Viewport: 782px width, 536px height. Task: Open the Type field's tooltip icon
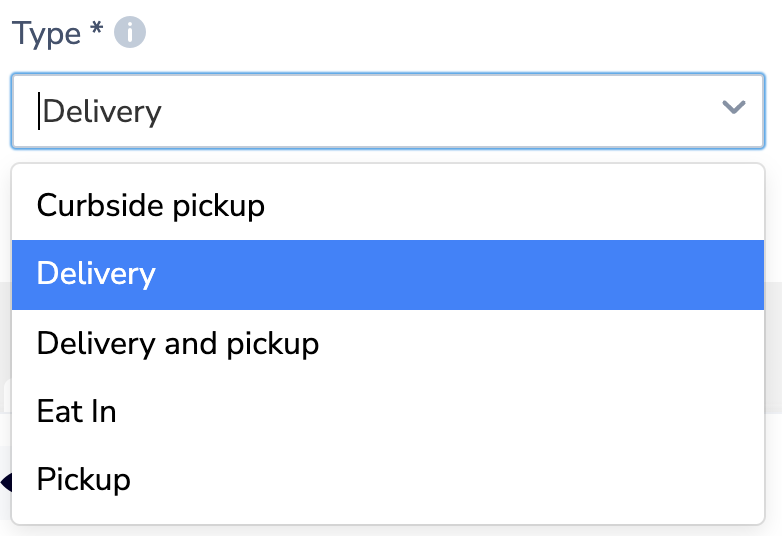tap(130, 32)
